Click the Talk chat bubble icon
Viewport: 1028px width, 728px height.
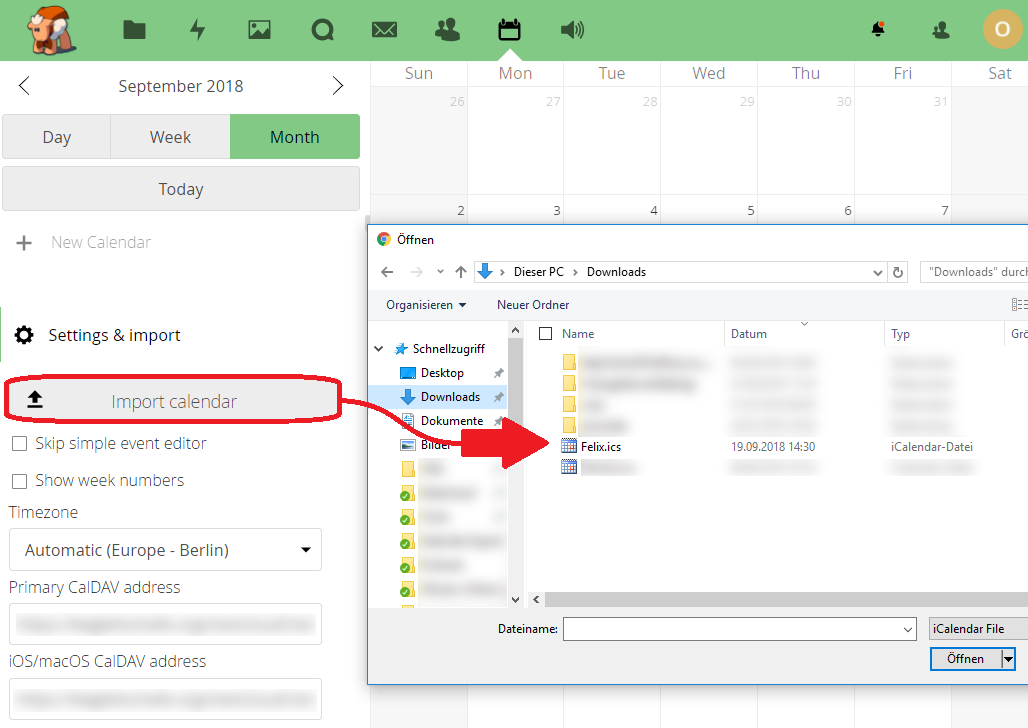coord(322,30)
